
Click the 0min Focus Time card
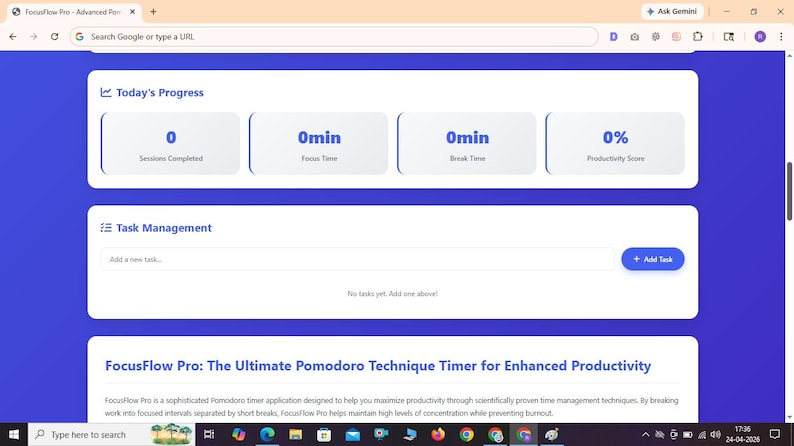click(x=319, y=144)
